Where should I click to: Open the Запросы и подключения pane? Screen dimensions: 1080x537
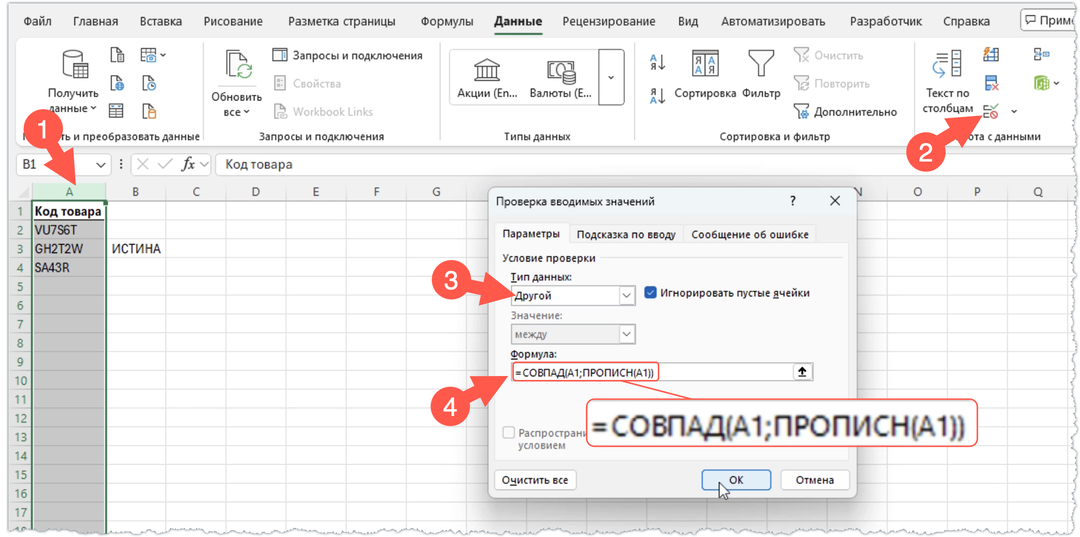coord(348,55)
